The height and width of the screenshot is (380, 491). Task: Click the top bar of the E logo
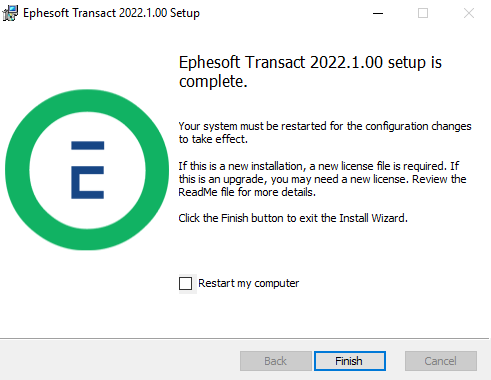point(88,145)
